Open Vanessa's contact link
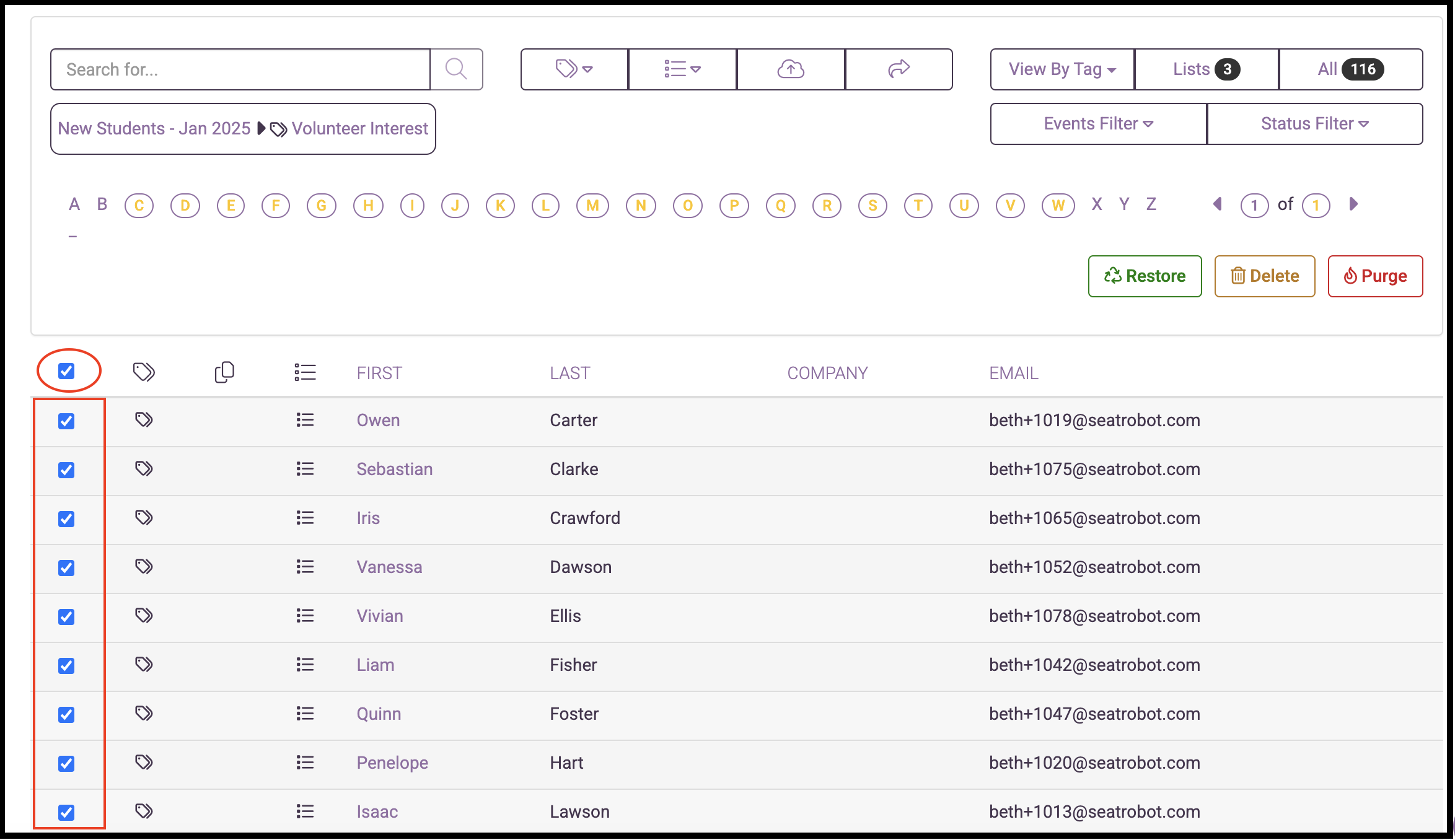Screen dimensions: 1455x840 point(389,567)
